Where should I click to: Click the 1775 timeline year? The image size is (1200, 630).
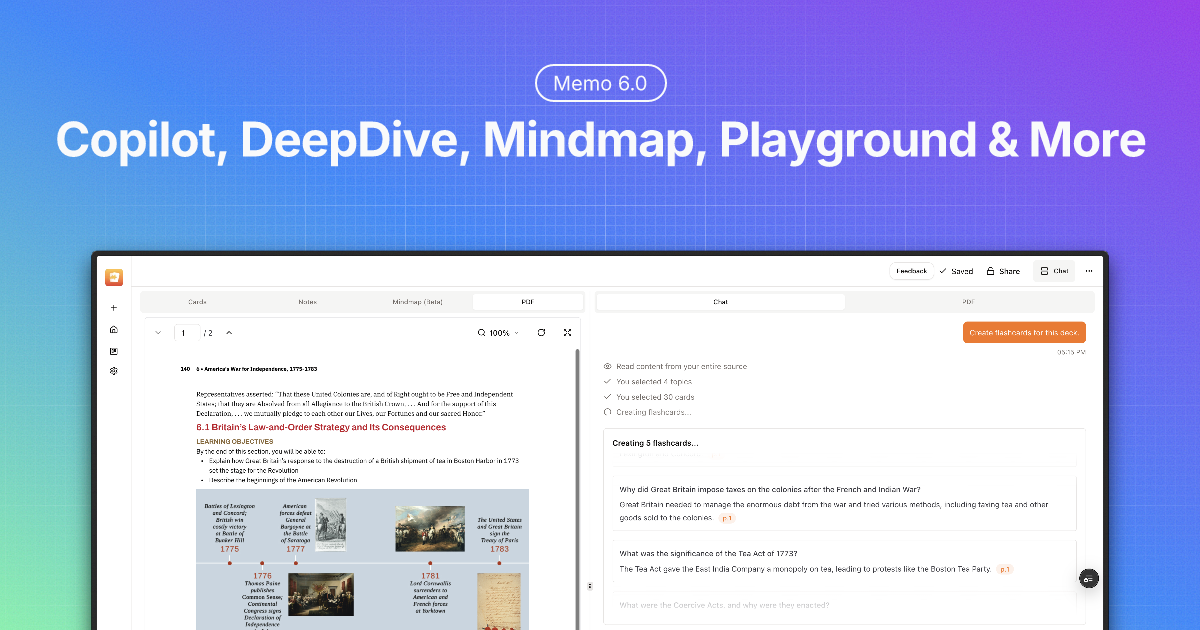229,549
